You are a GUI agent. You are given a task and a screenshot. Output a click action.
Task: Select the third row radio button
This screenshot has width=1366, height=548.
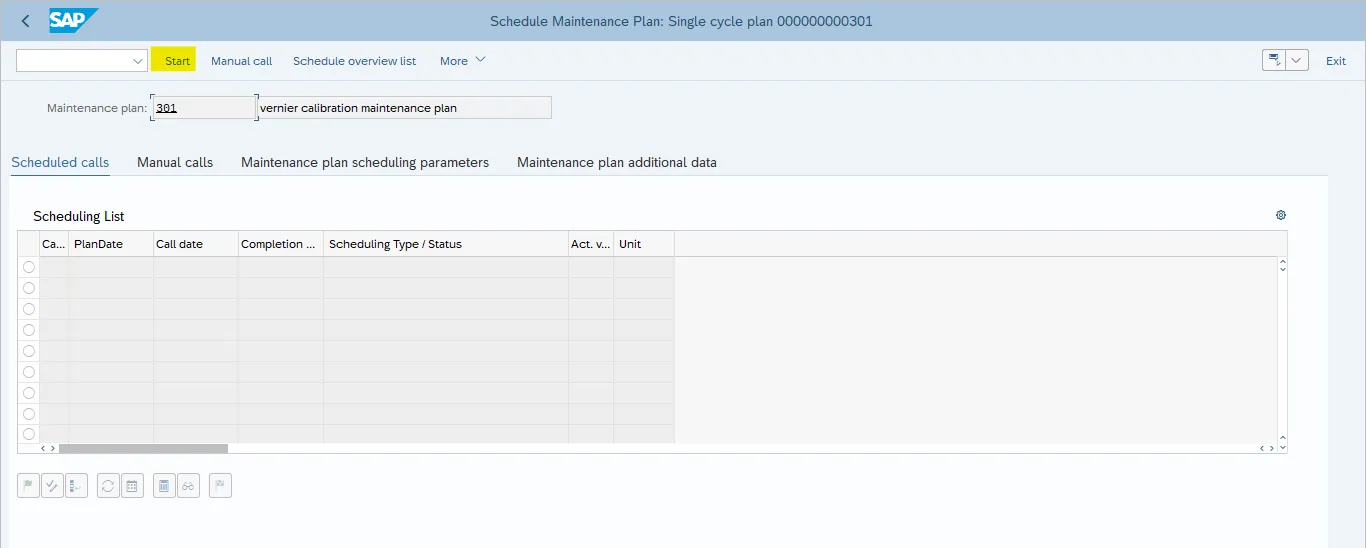[29, 309]
